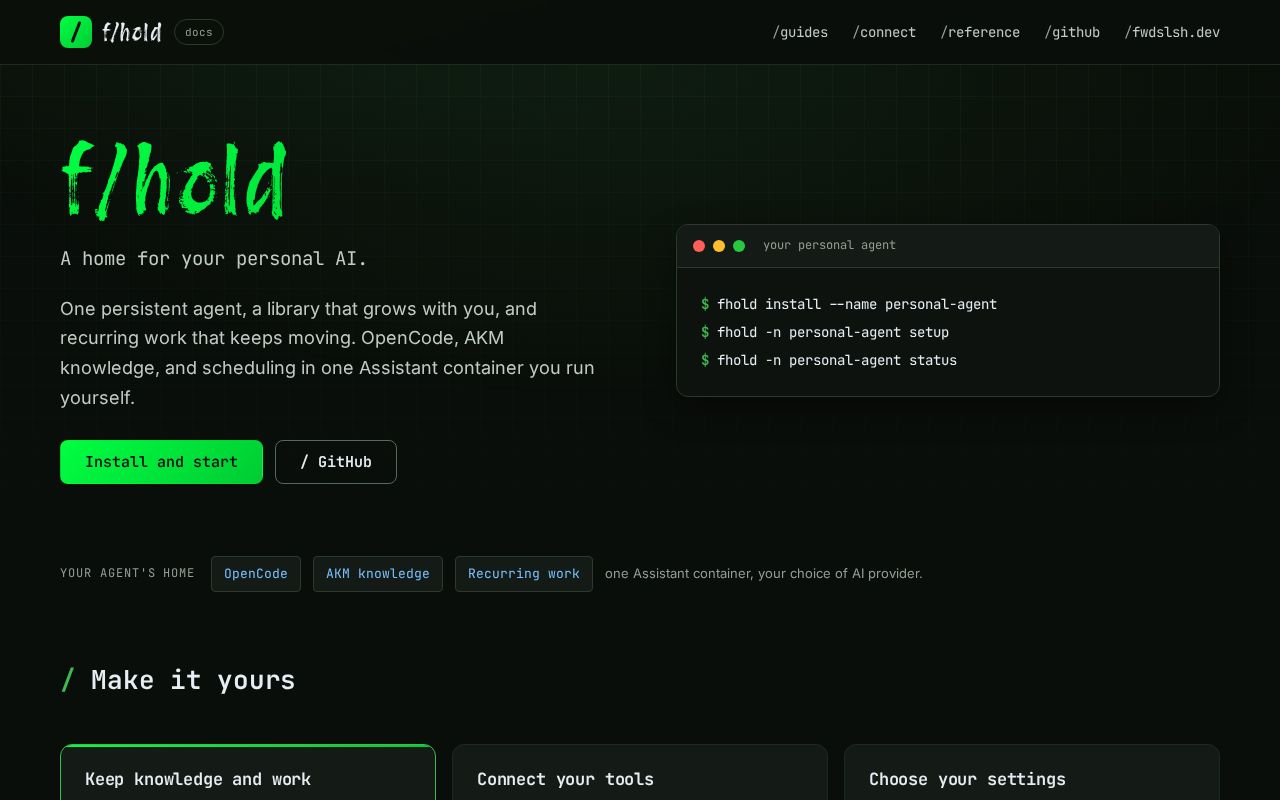
Task: Click the 'fhold -n personal-agent setup' command line
Action: point(825,332)
